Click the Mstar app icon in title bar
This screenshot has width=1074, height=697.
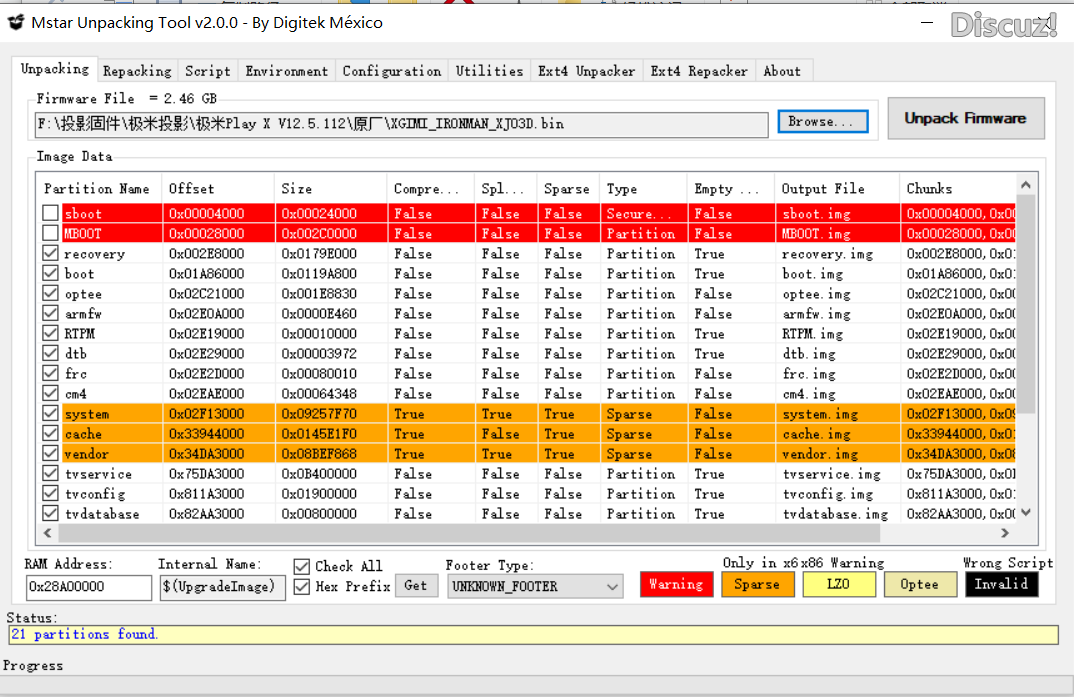click(x=15, y=22)
